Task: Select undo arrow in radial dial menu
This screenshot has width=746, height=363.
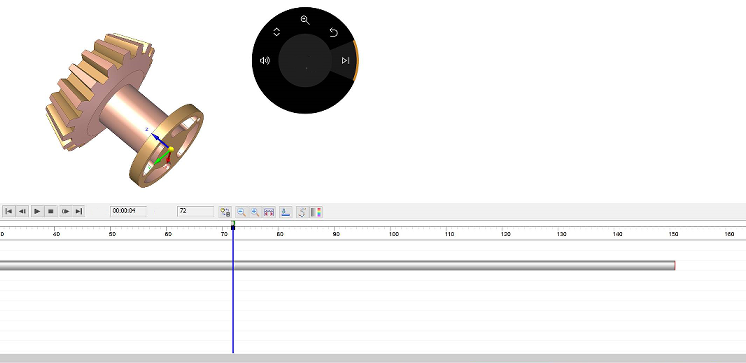Action: coord(334,32)
